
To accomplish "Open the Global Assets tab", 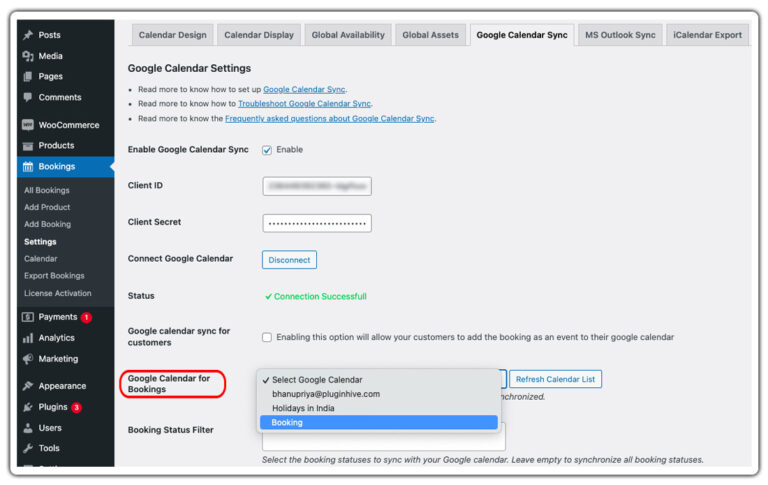I will click(x=431, y=35).
